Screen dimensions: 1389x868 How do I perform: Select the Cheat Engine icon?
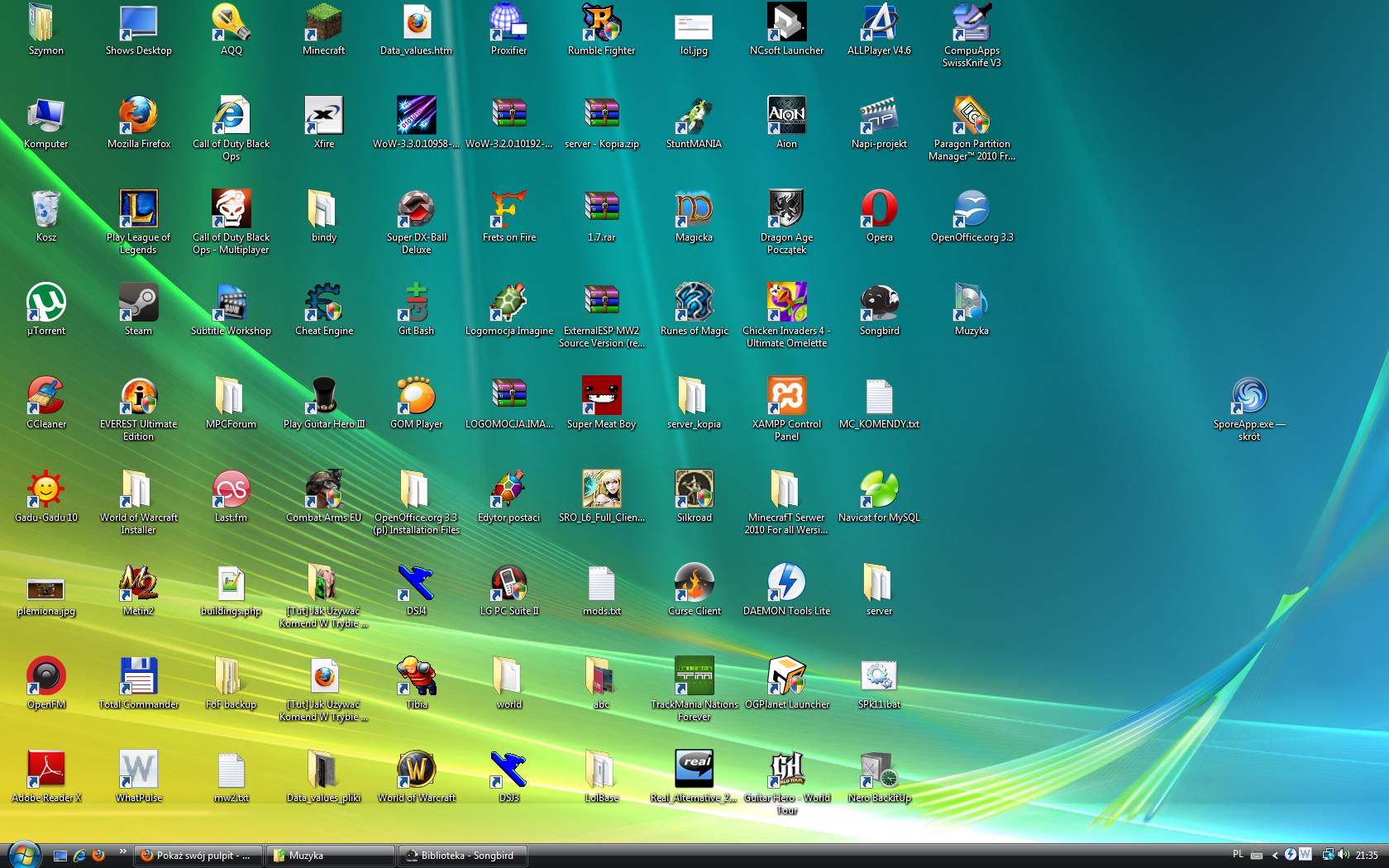tap(324, 310)
